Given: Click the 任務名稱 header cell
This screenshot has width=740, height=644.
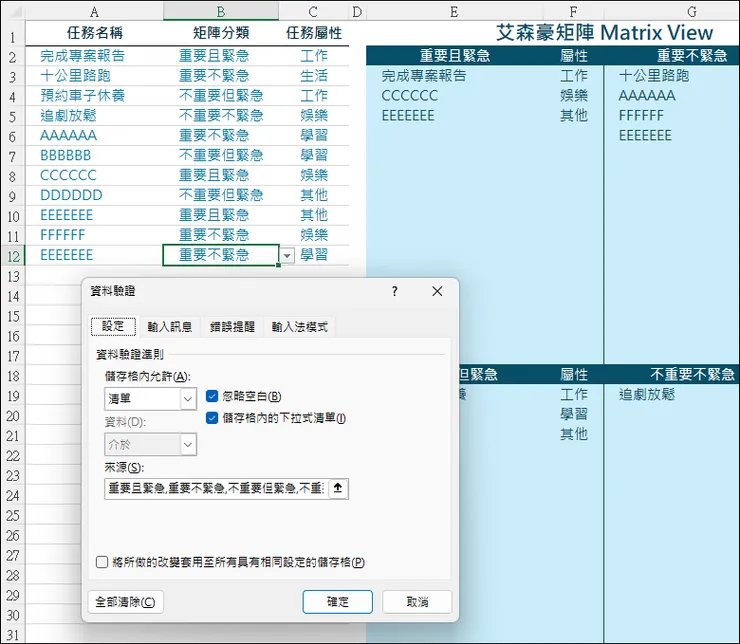Looking at the screenshot, I should [94, 33].
